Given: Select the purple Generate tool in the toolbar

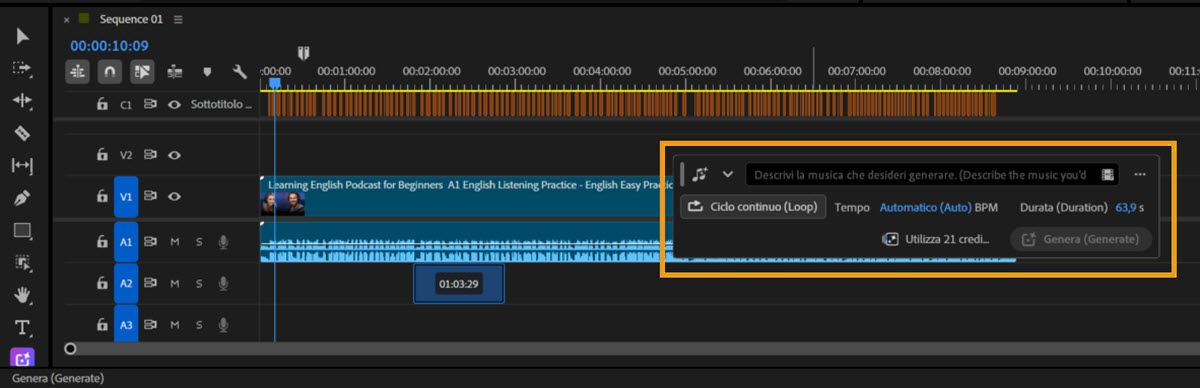Looking at the screenshot, I should 22,358.
